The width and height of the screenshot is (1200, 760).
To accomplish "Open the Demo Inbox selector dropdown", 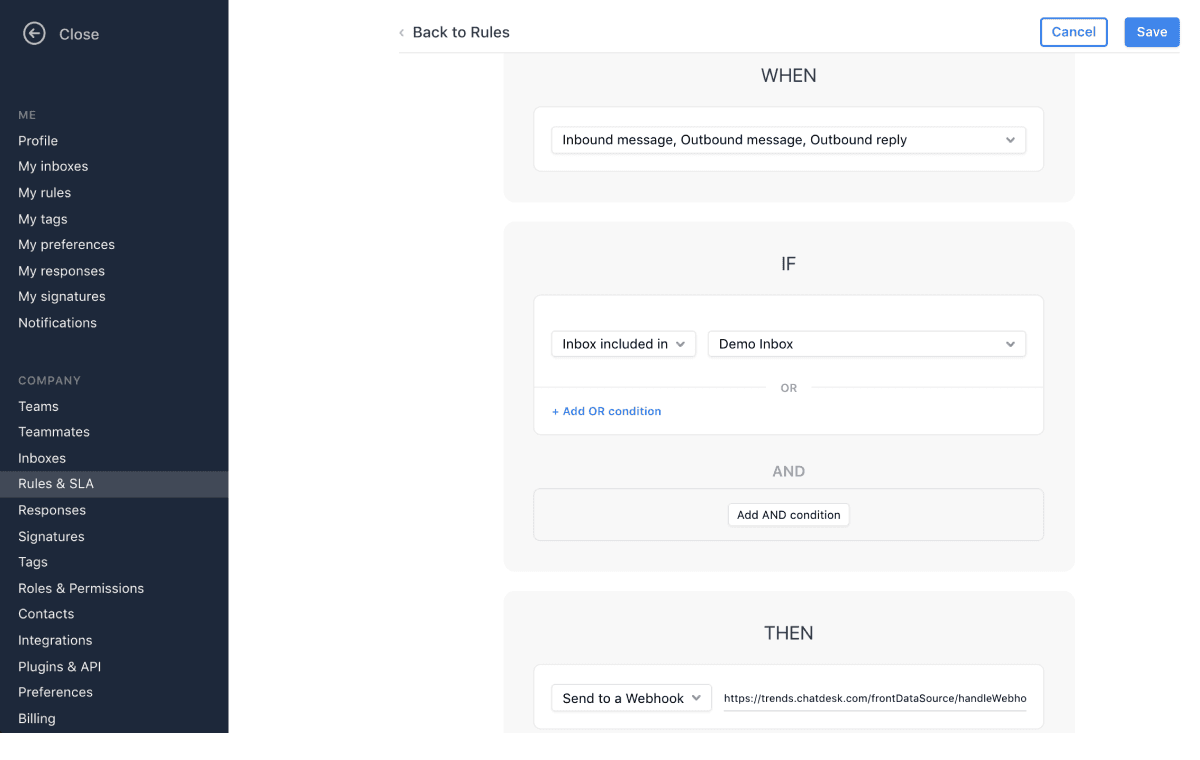I will coord(866,343).
